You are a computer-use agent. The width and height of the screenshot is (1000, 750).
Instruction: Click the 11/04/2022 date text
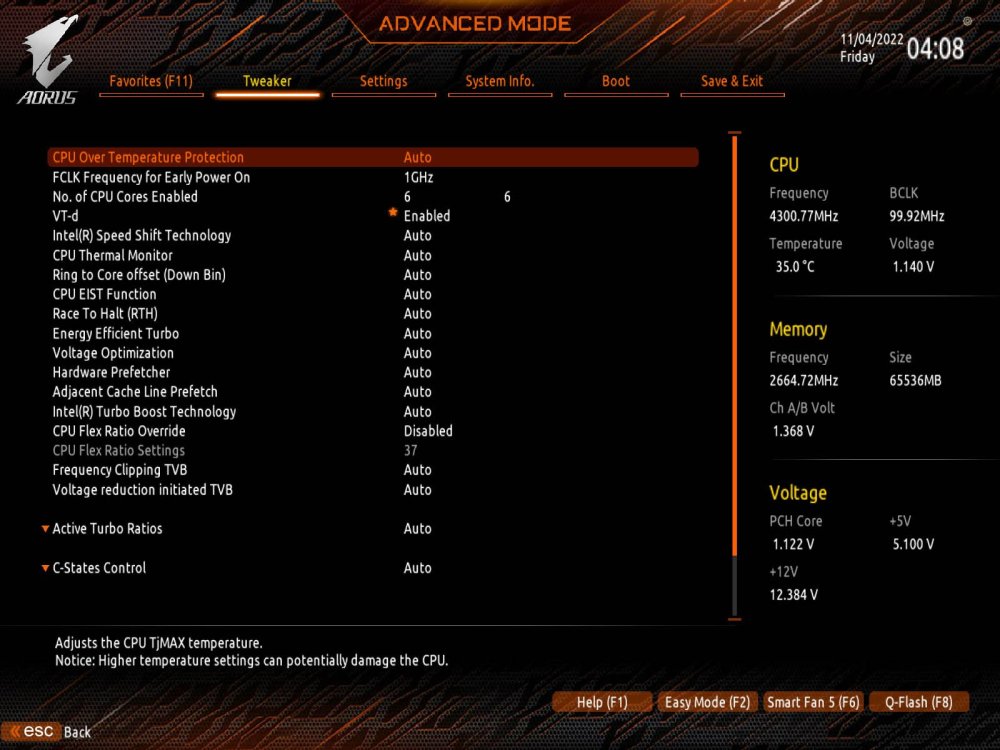[871, 39]
